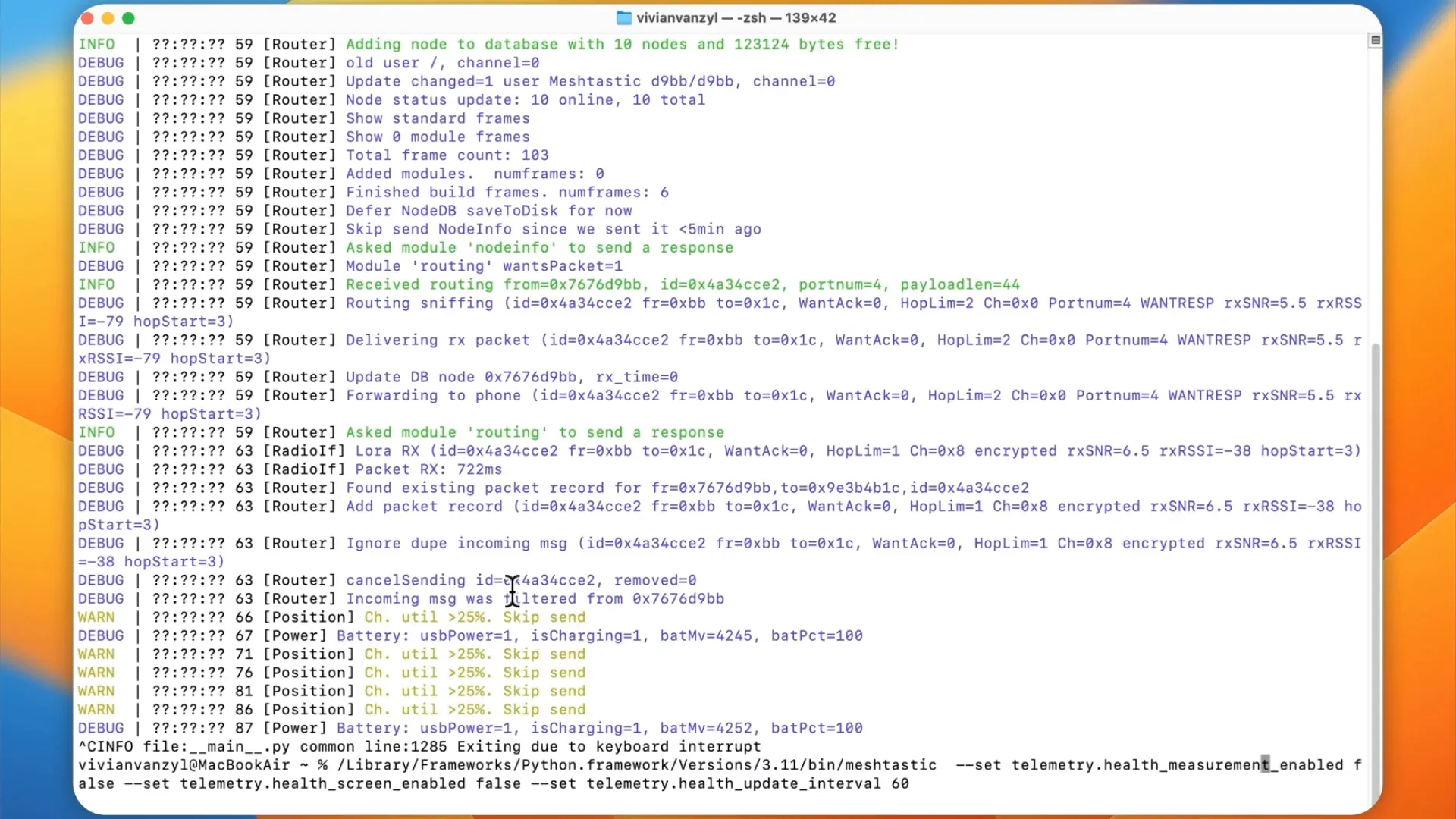Click the 'Forwarding to phone' debug line

pos(720,405)
